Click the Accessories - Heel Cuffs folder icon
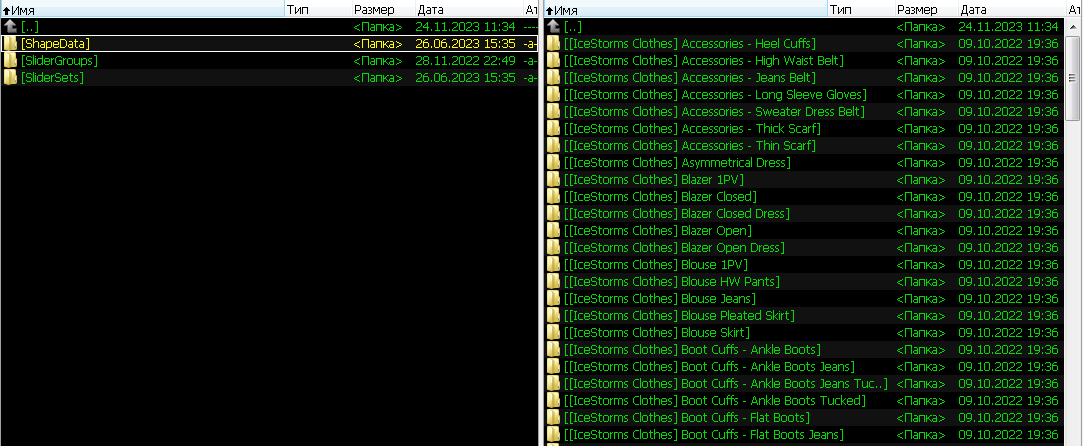Viewport: 1083px width, 446px height. (553, 44)
